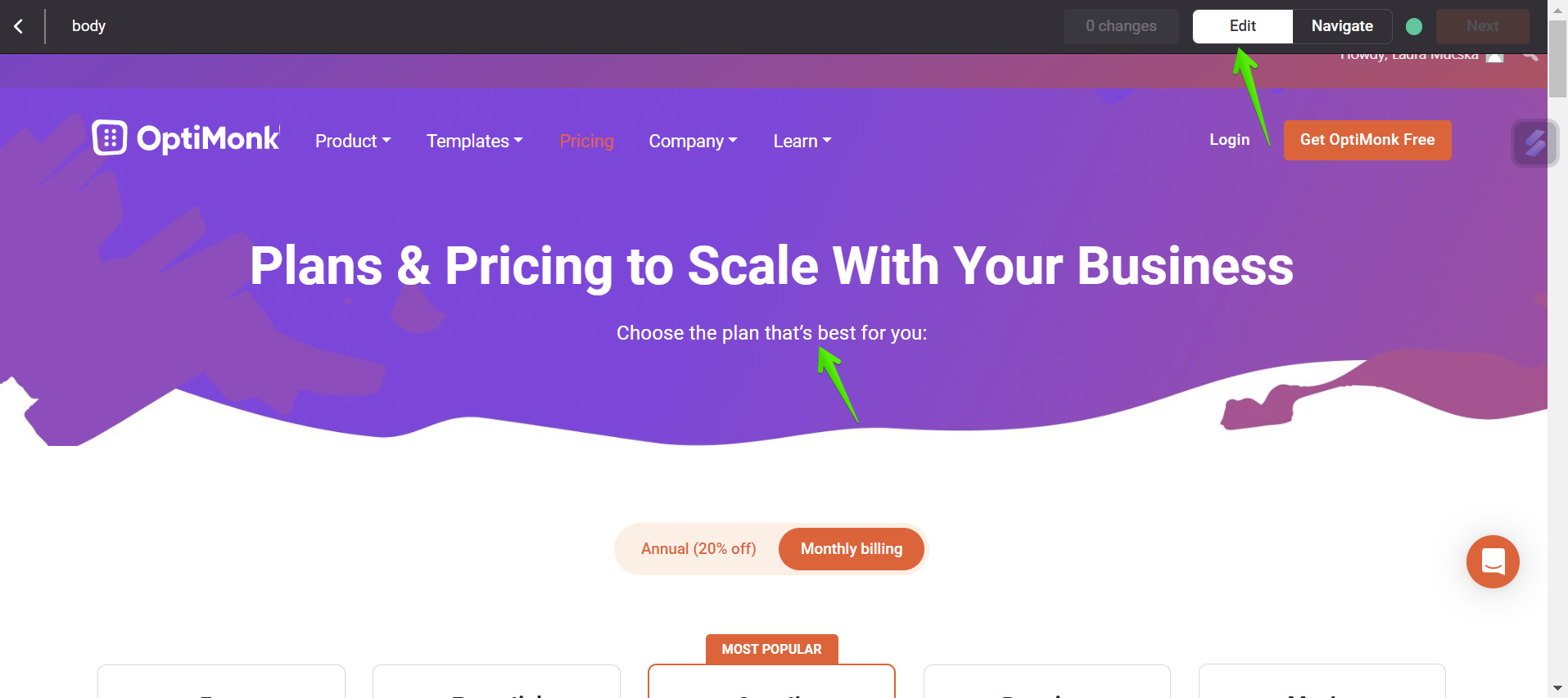Viewport: 1568px width, 698px height.
Task: Expand the Product dropdown menu
Action: pyautogui.click(x=353, y=141)
